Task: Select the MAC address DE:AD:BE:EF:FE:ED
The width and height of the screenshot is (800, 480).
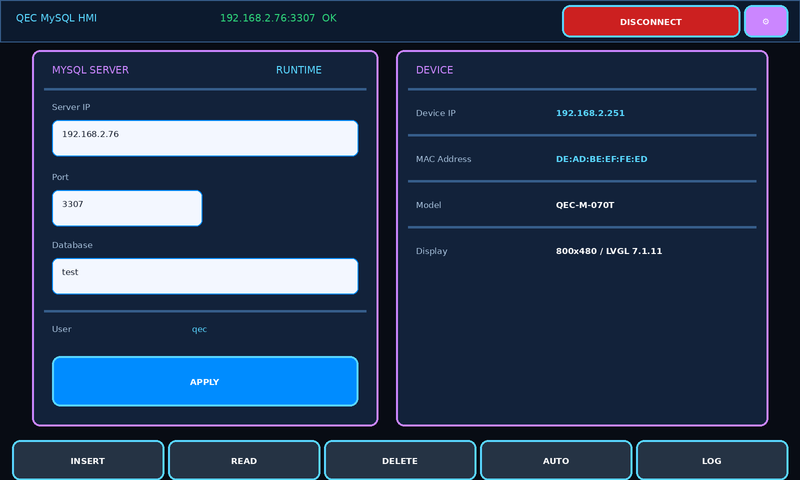Action: pyautogui.click(x=602, y=159)
